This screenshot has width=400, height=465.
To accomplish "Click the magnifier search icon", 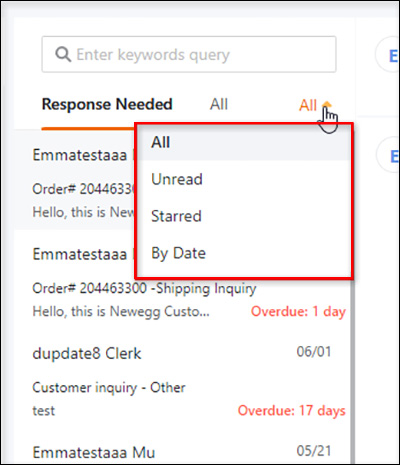I will [63, 54].
